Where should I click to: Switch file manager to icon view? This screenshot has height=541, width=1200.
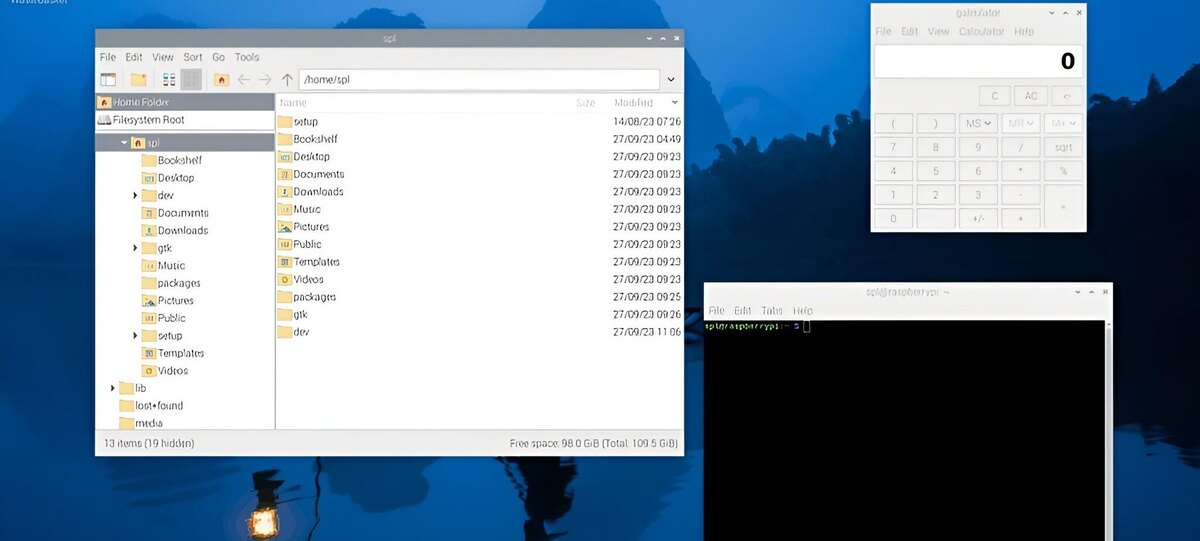coord(169,80)
